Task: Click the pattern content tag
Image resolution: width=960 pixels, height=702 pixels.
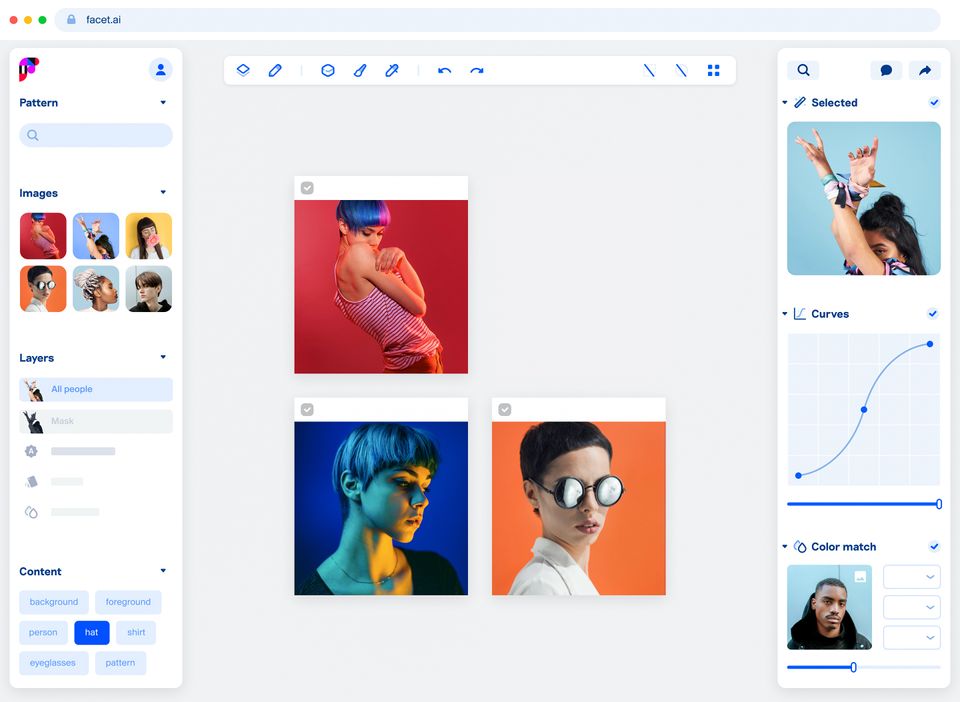Action: pos(121,663)
